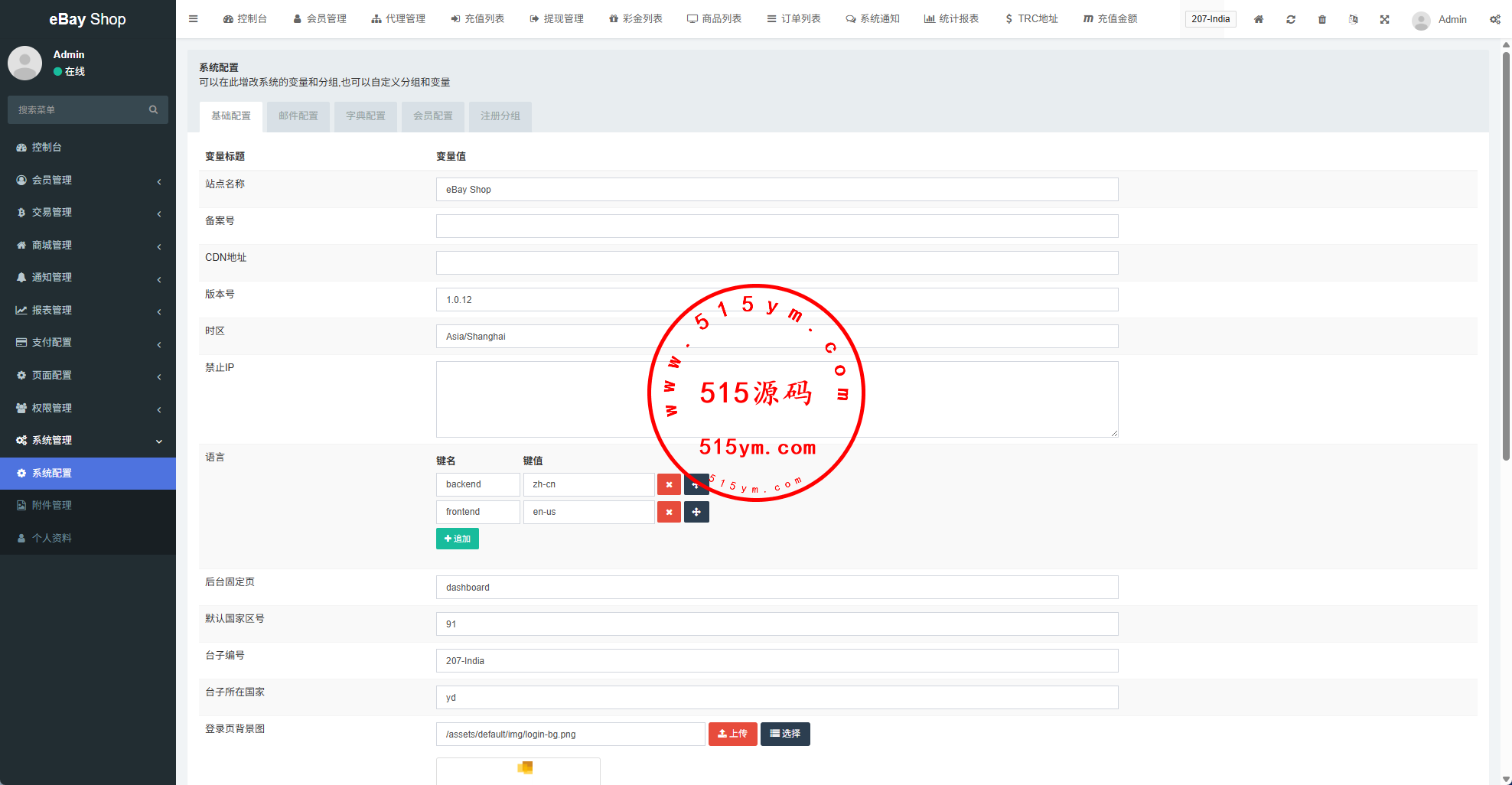Viewport: 1512px width, 785px height.
Task: Click the page's vertical scrollbar
Action: [1506, 252]
